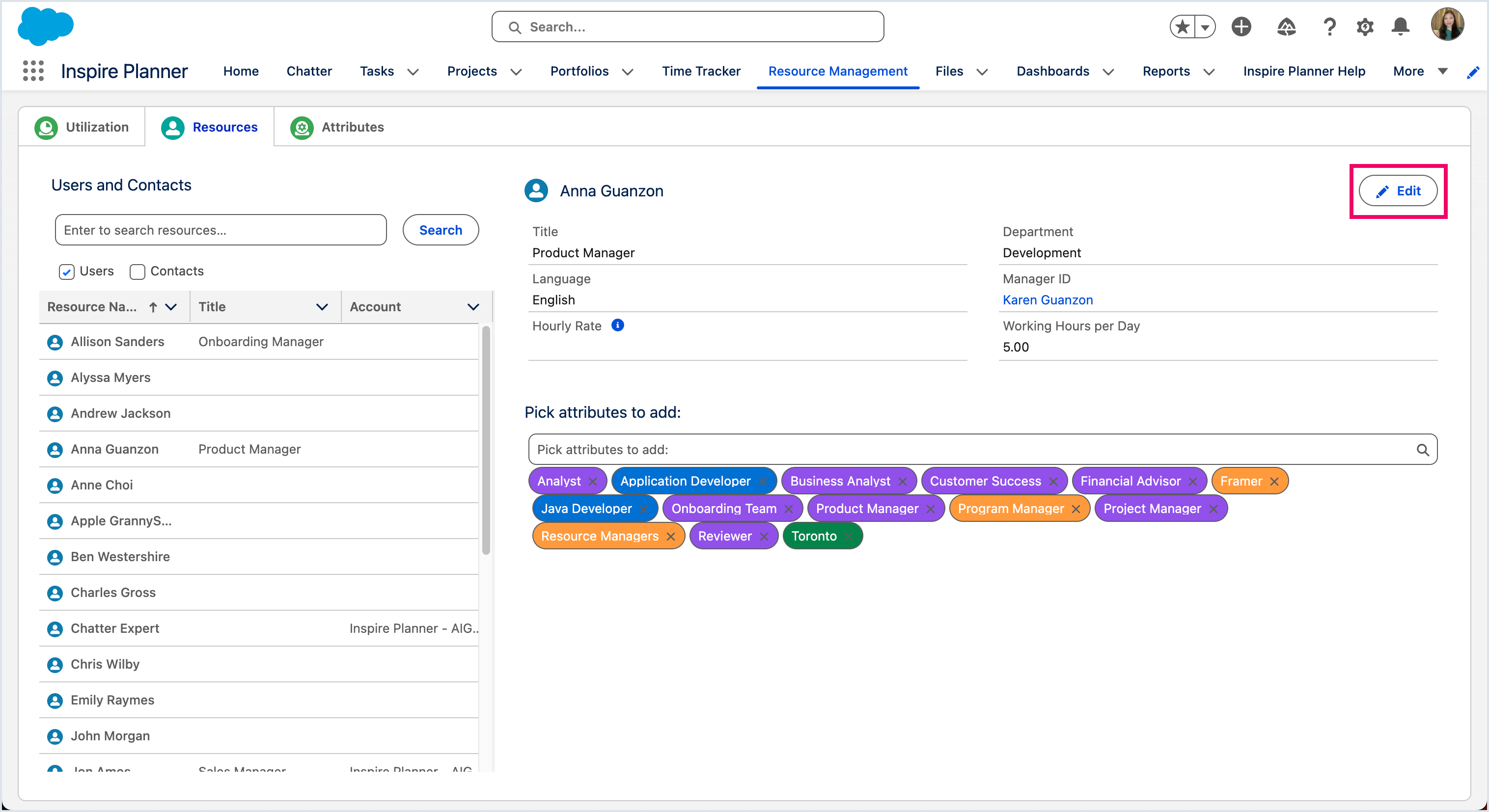This screenshot has height=812, width=1489.
Task: Remove the Onboarding Team pill
Action: pos(788,509)
